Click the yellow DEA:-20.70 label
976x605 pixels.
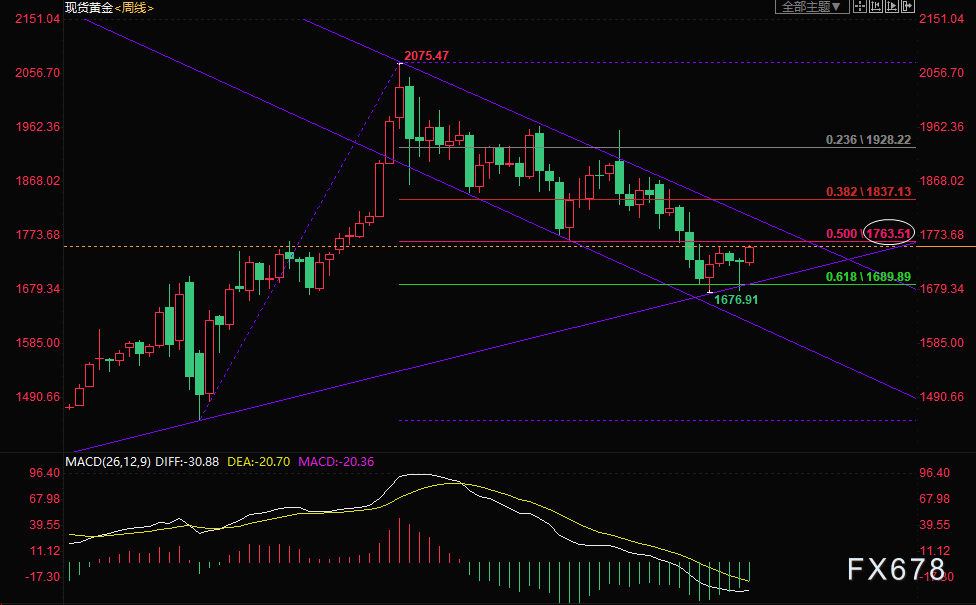click(x=258, y=462)
